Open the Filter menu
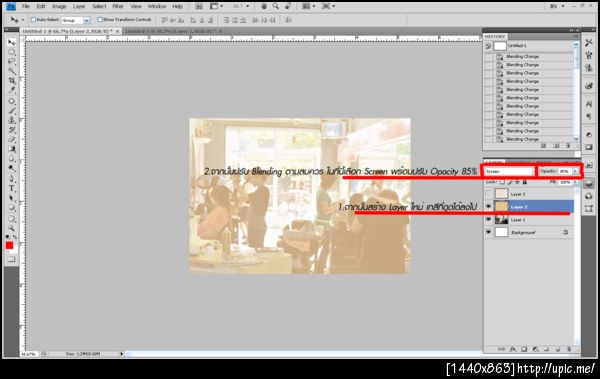 click(x=118, y=7)
